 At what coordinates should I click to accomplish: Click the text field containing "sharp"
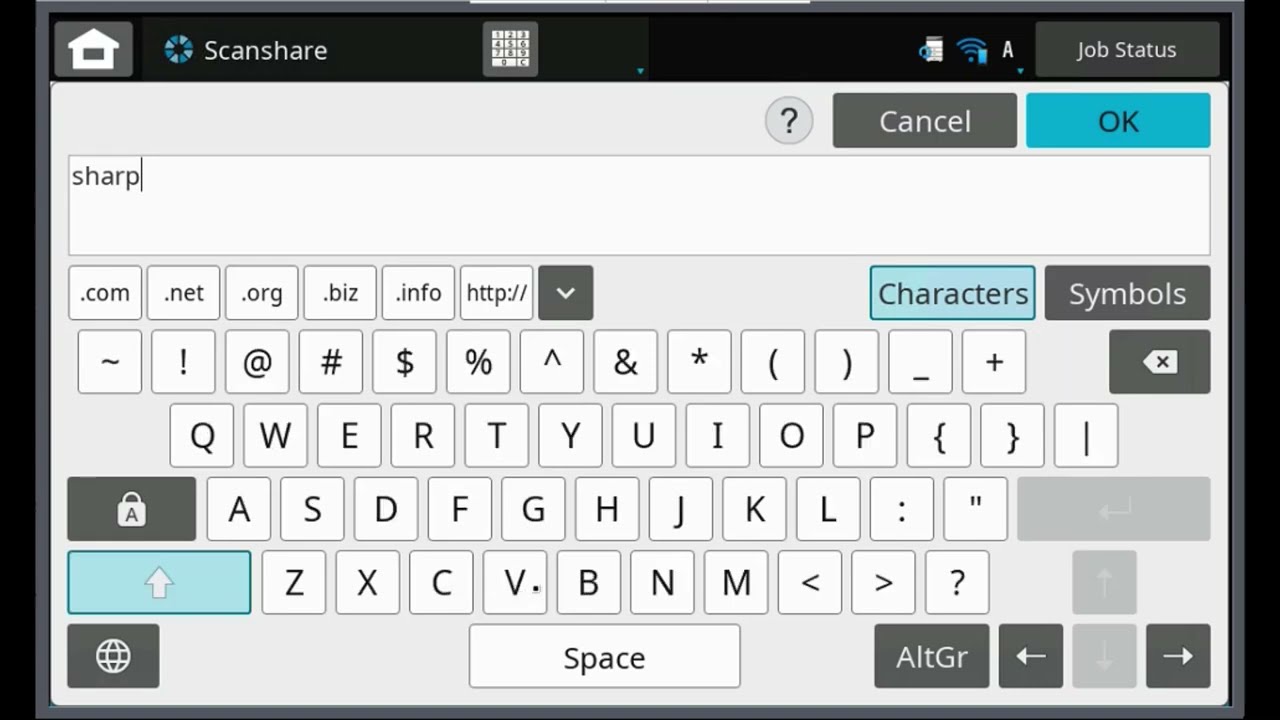click(638, 205)
